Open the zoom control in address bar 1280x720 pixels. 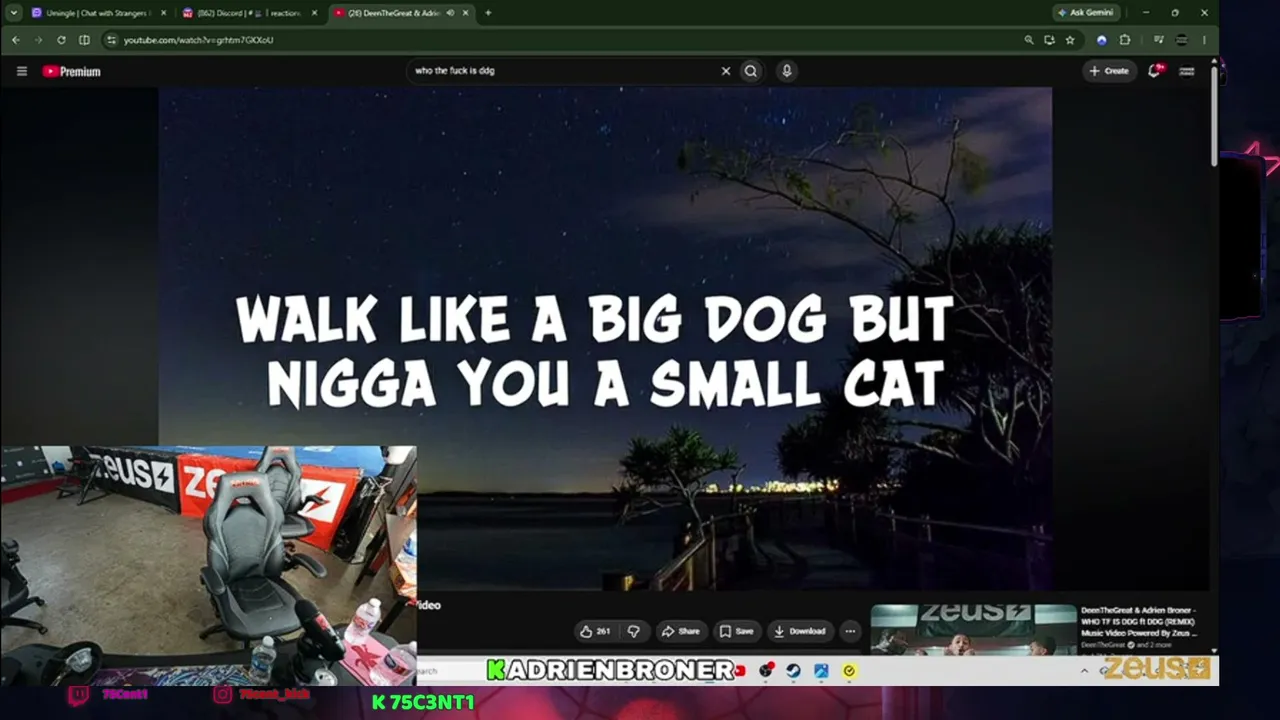(1028, 40)
